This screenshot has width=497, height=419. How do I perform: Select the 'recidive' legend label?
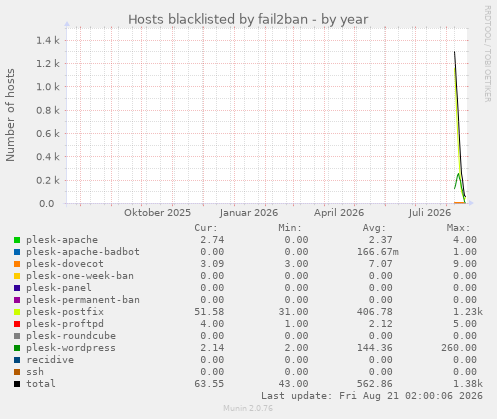point(50,360)
